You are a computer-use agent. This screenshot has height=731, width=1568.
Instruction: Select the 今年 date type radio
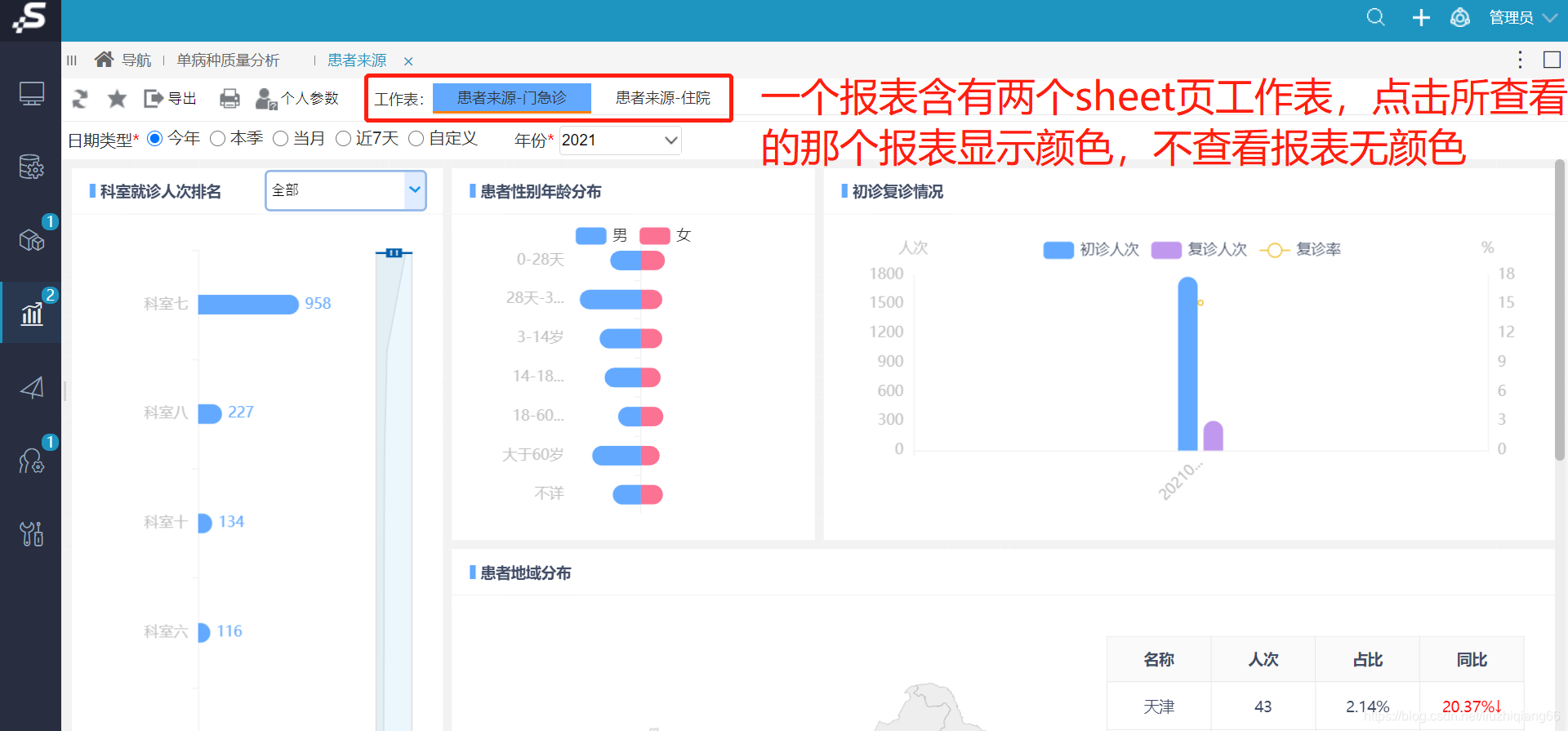click(x=154, y=139)
